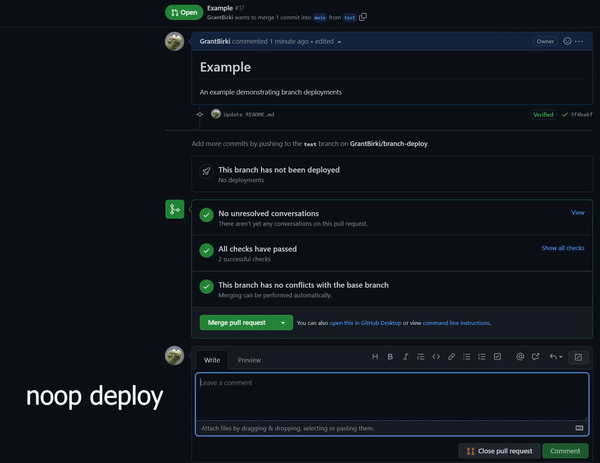Screen dimensions: 600x463
Task: Switch to the Preview tab
Action: pos(249,360)
